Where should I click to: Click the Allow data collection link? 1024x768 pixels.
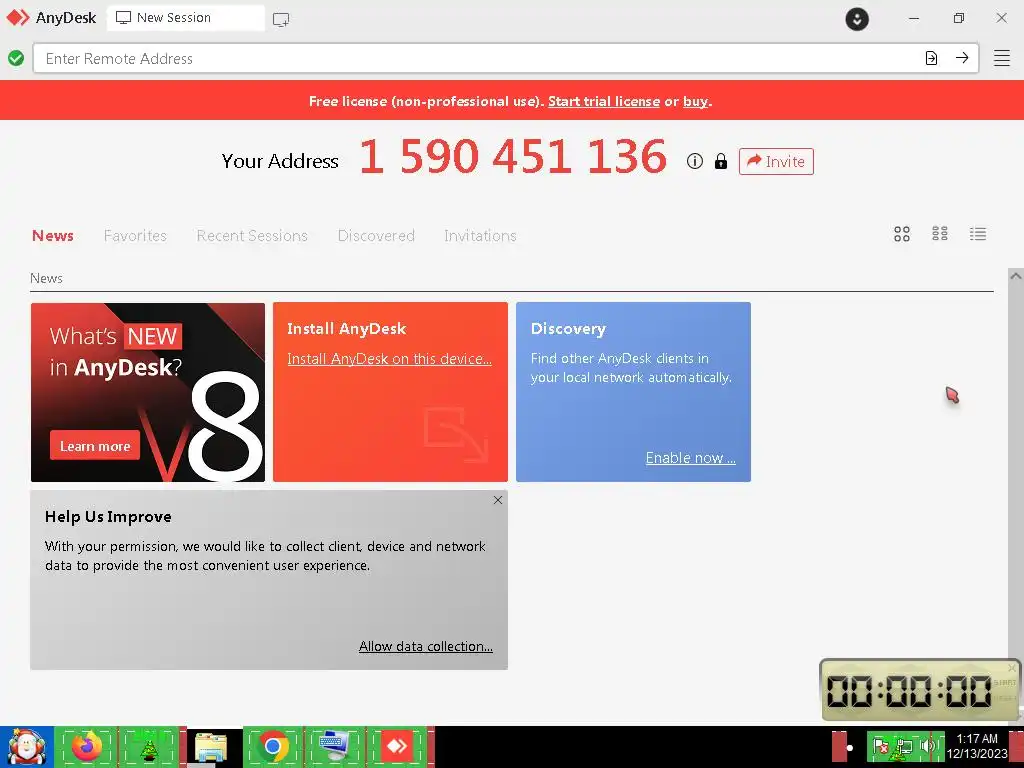426,646
